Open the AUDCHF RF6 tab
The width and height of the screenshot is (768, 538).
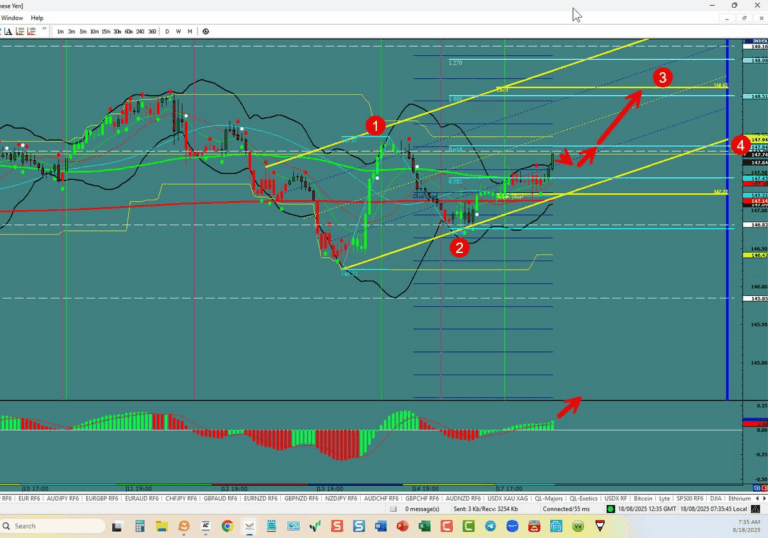click(382, 498)
